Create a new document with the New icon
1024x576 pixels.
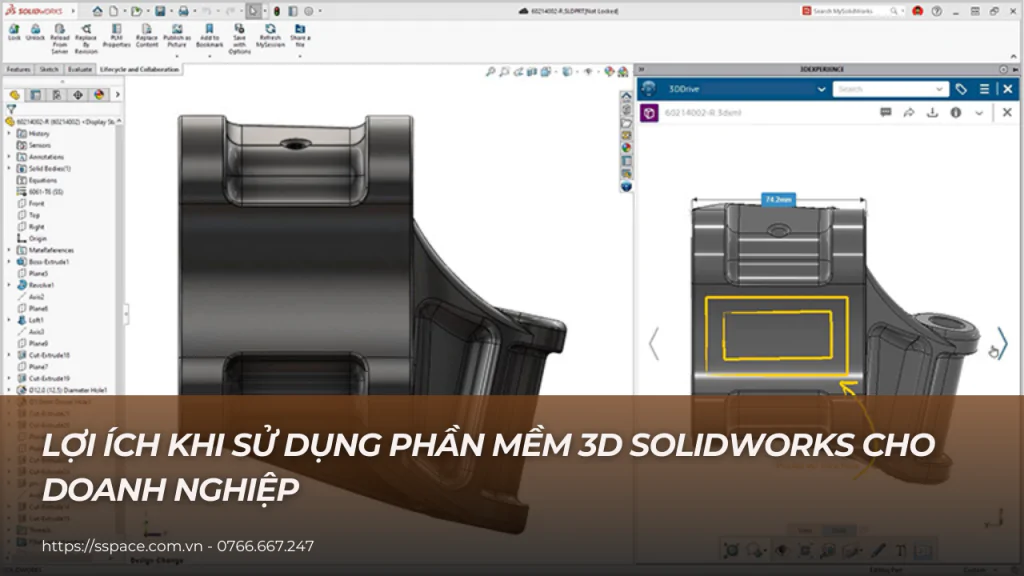114,11
